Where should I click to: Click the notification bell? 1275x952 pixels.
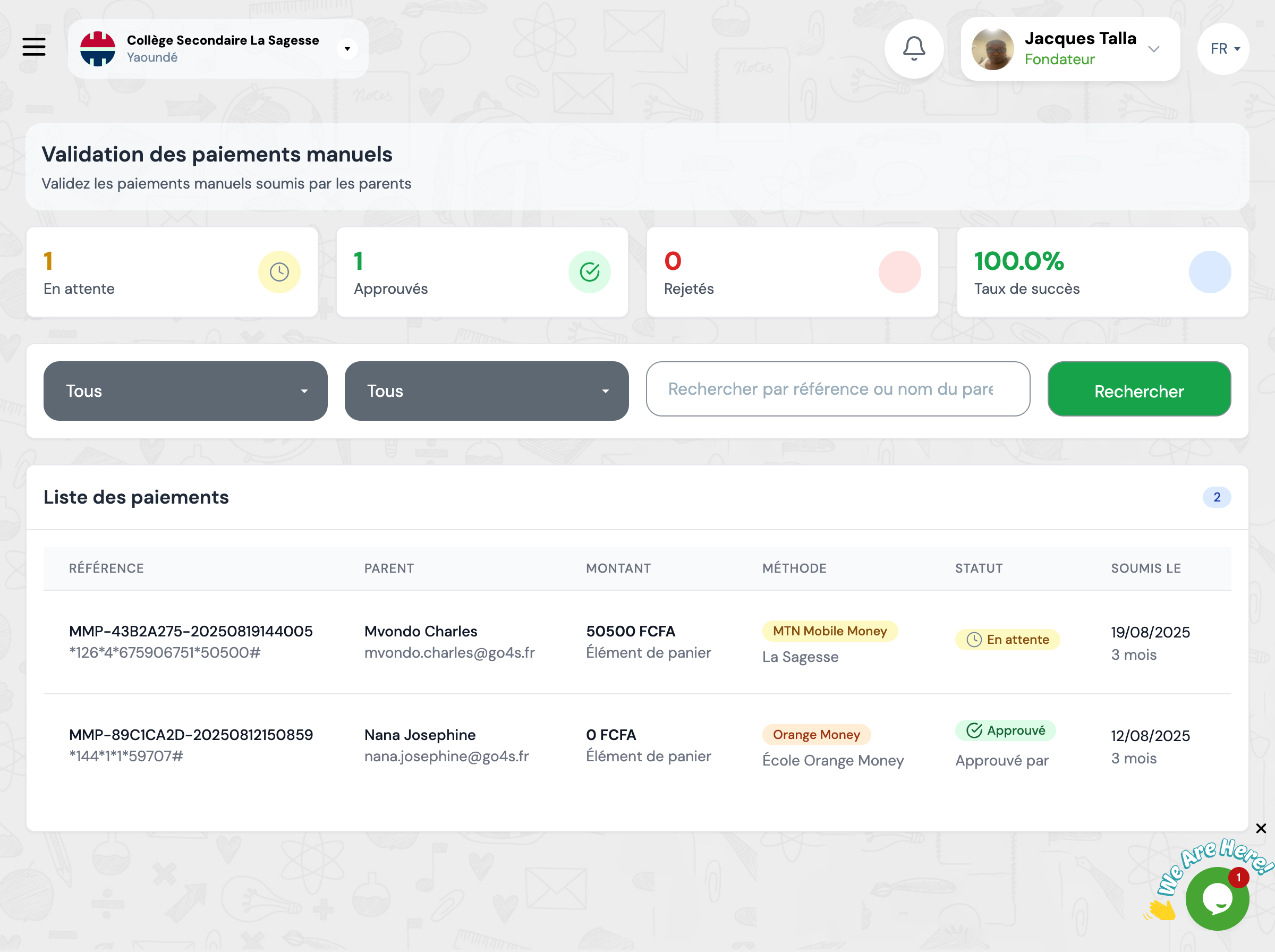click(x=914, y=48)
